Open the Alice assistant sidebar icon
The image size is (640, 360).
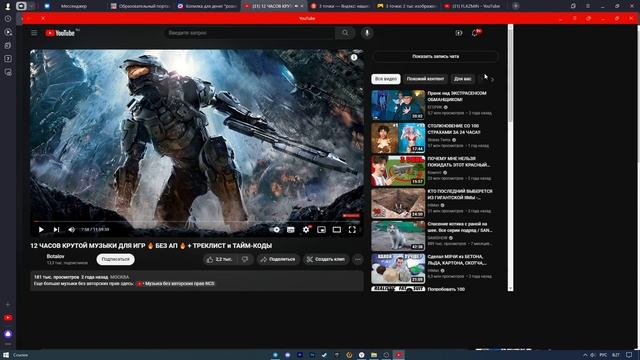coord(8,334)
